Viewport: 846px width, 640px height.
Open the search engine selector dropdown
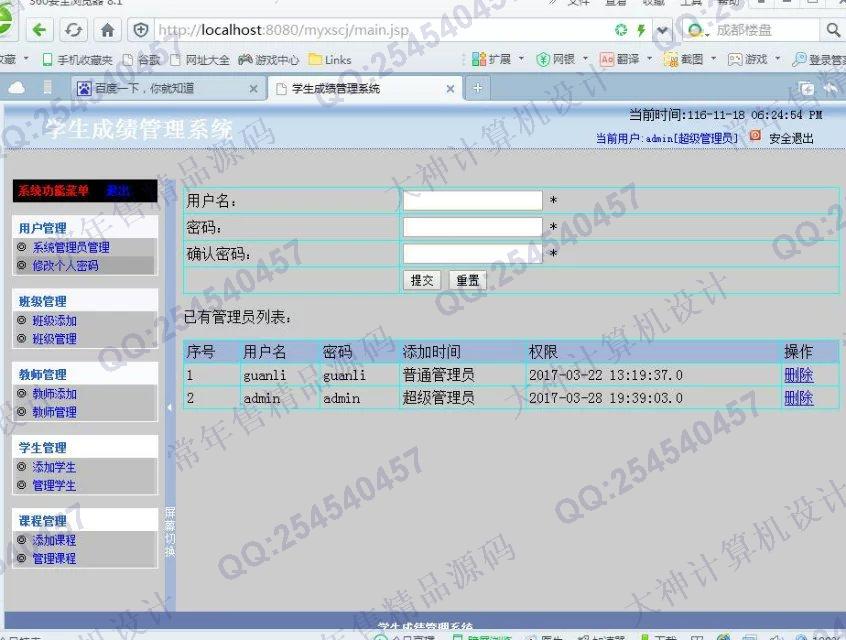(698, 31)
